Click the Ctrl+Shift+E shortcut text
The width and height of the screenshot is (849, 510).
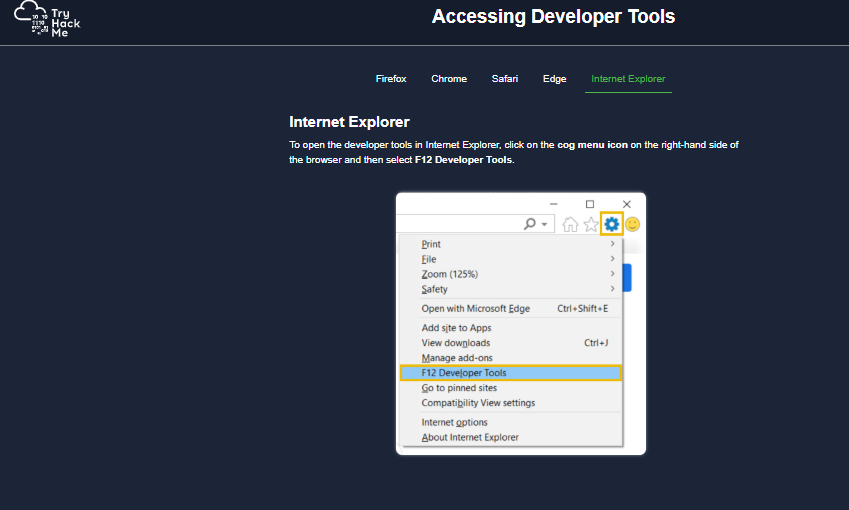[583, 309]
